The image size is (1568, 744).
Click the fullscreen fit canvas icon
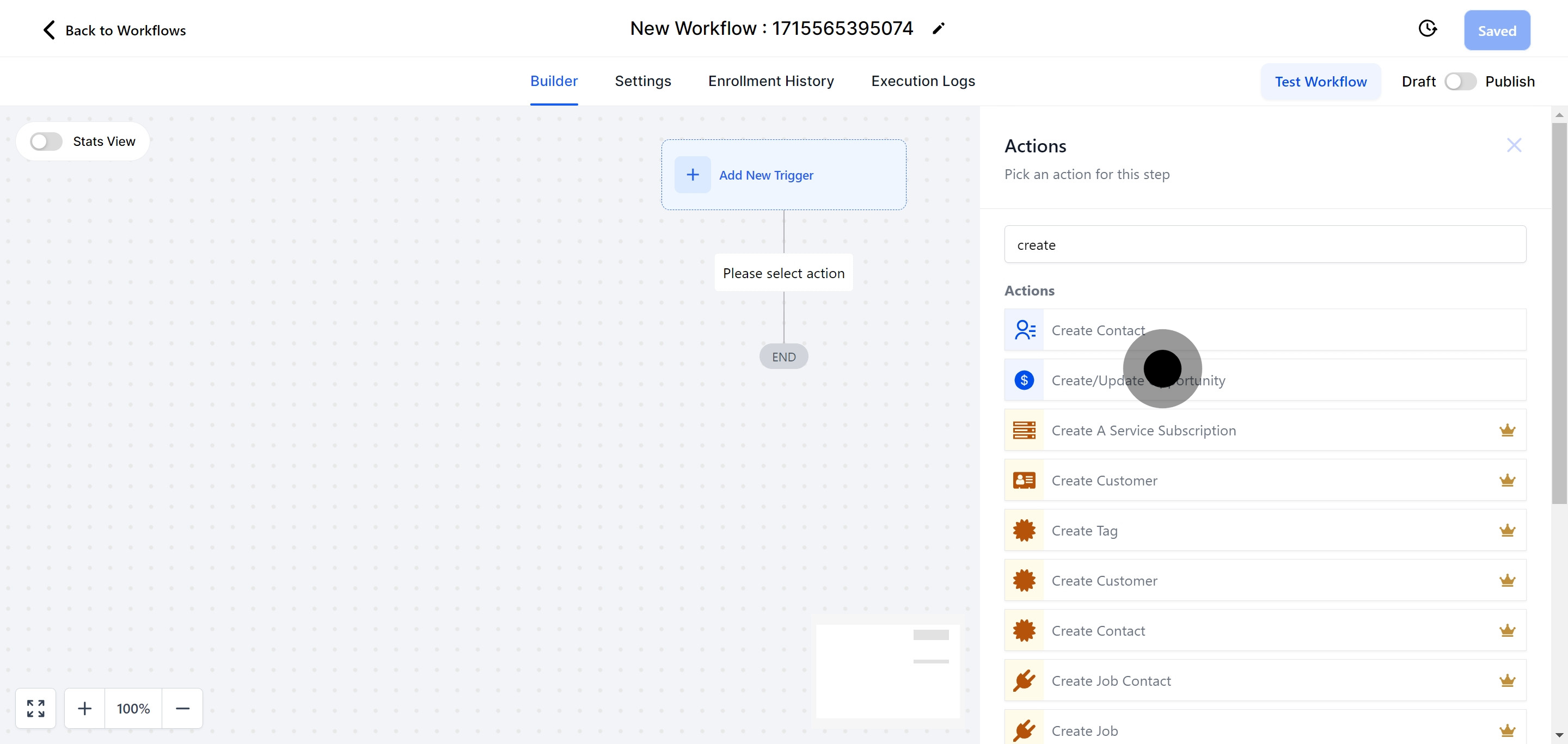(35, 708)
